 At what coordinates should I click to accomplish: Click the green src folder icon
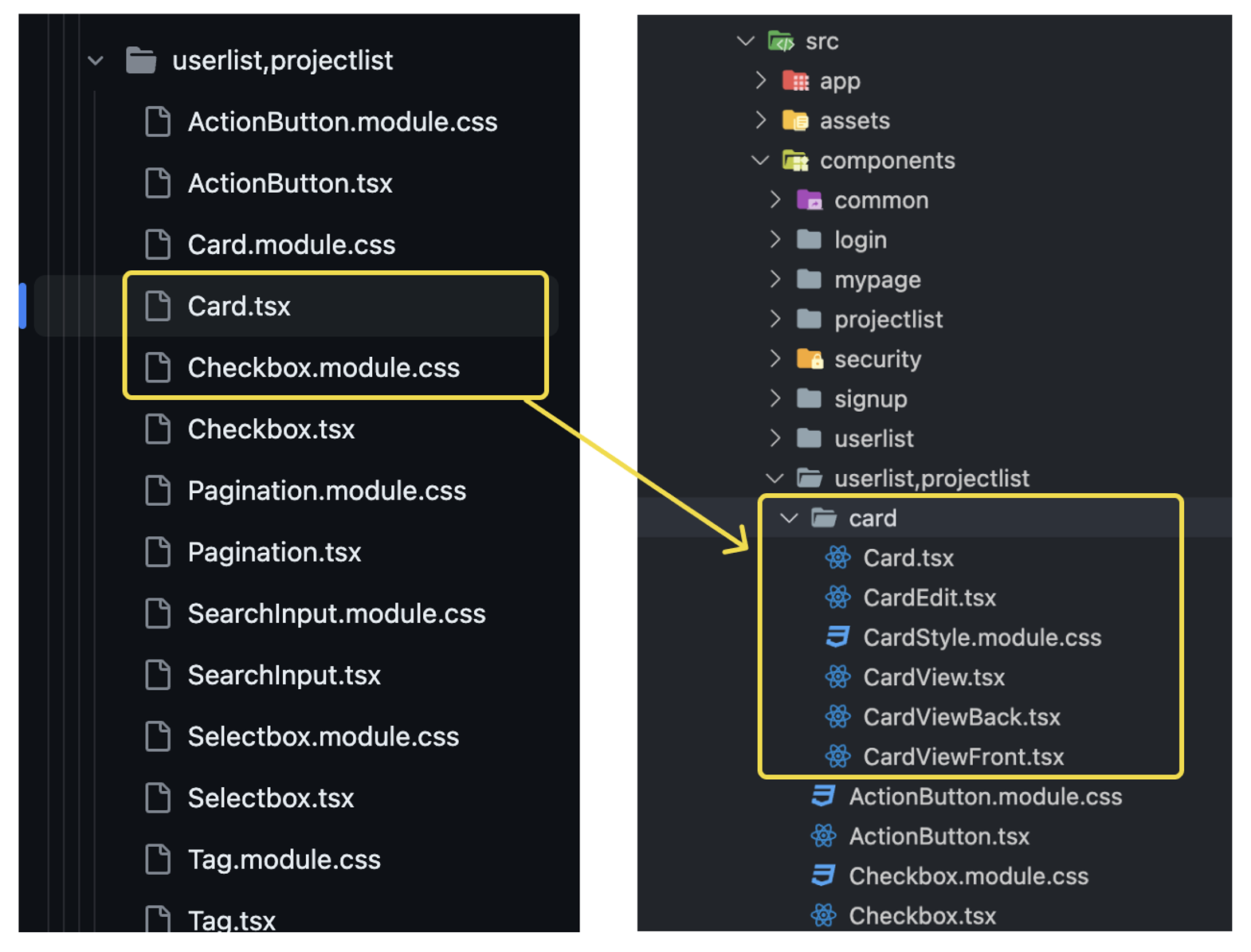(x=780, y=41)
